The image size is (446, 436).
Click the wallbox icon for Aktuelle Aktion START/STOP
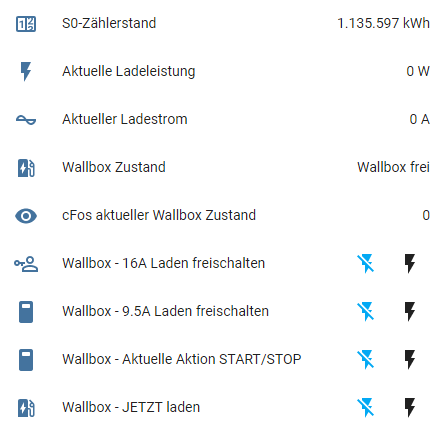click(26, 360)
